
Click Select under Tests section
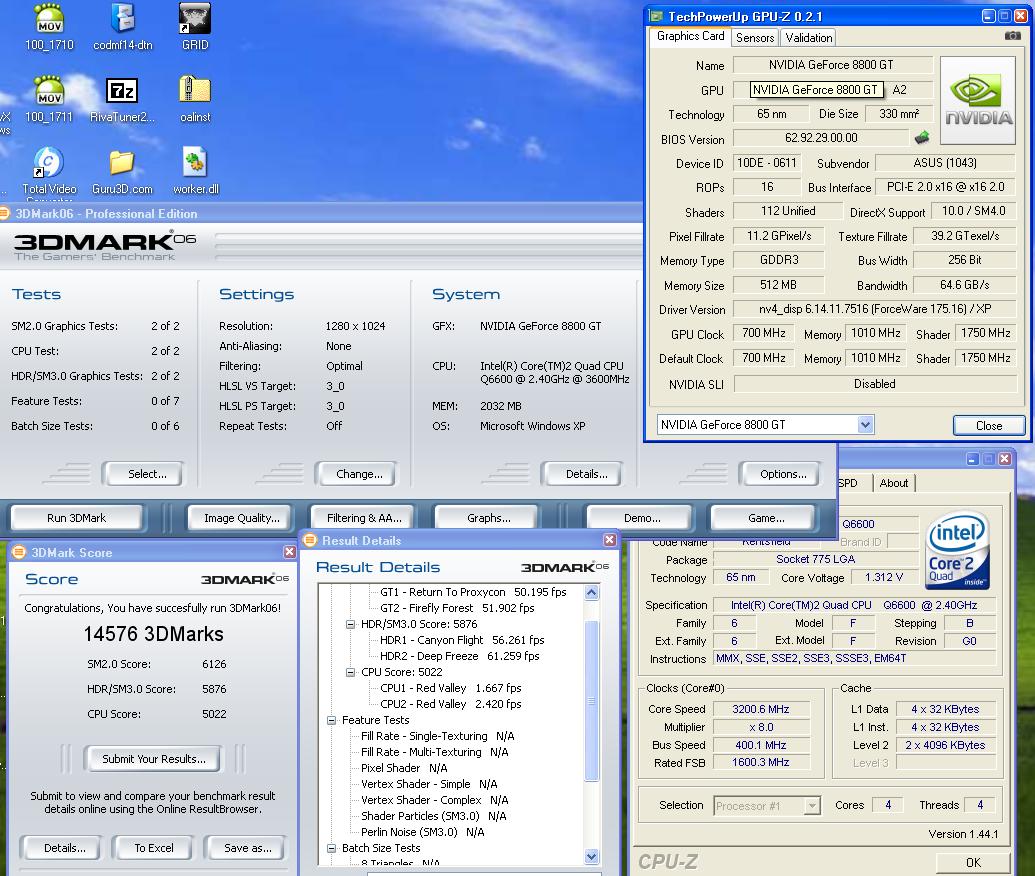143,474
